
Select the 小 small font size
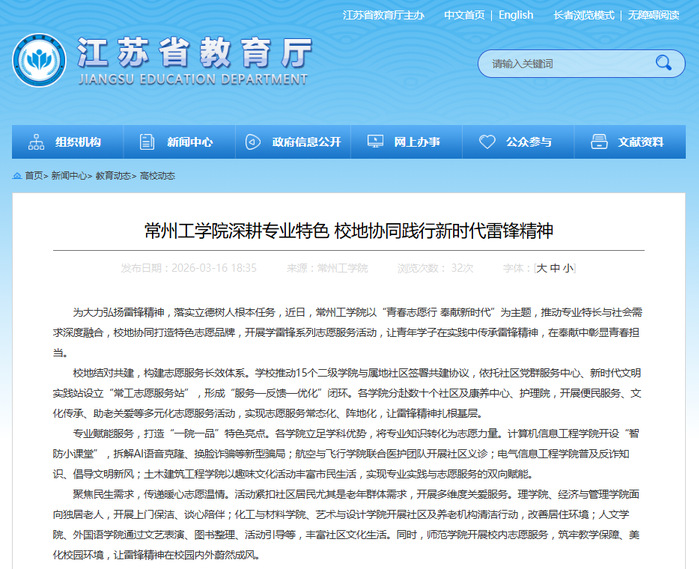click(x=568, y=268)
